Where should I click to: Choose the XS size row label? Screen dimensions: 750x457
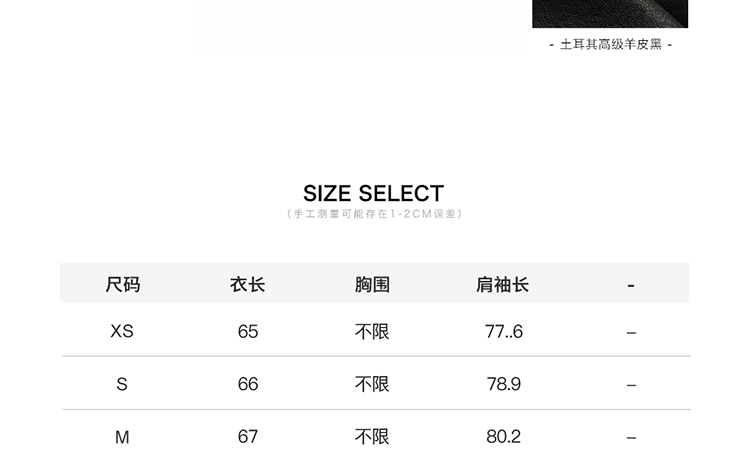coord(122,331)
